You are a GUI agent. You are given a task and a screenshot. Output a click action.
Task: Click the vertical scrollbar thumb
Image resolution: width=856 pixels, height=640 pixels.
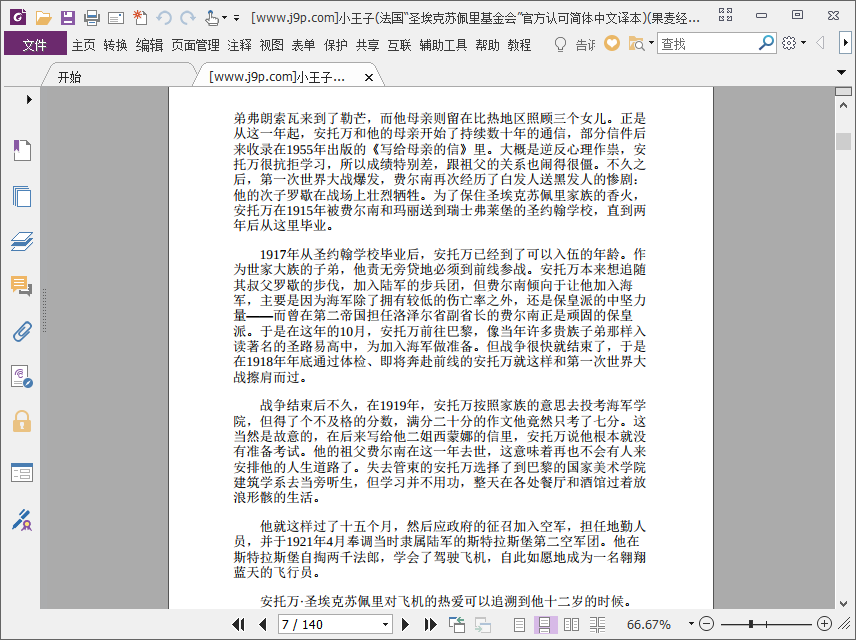pos(843,141)
